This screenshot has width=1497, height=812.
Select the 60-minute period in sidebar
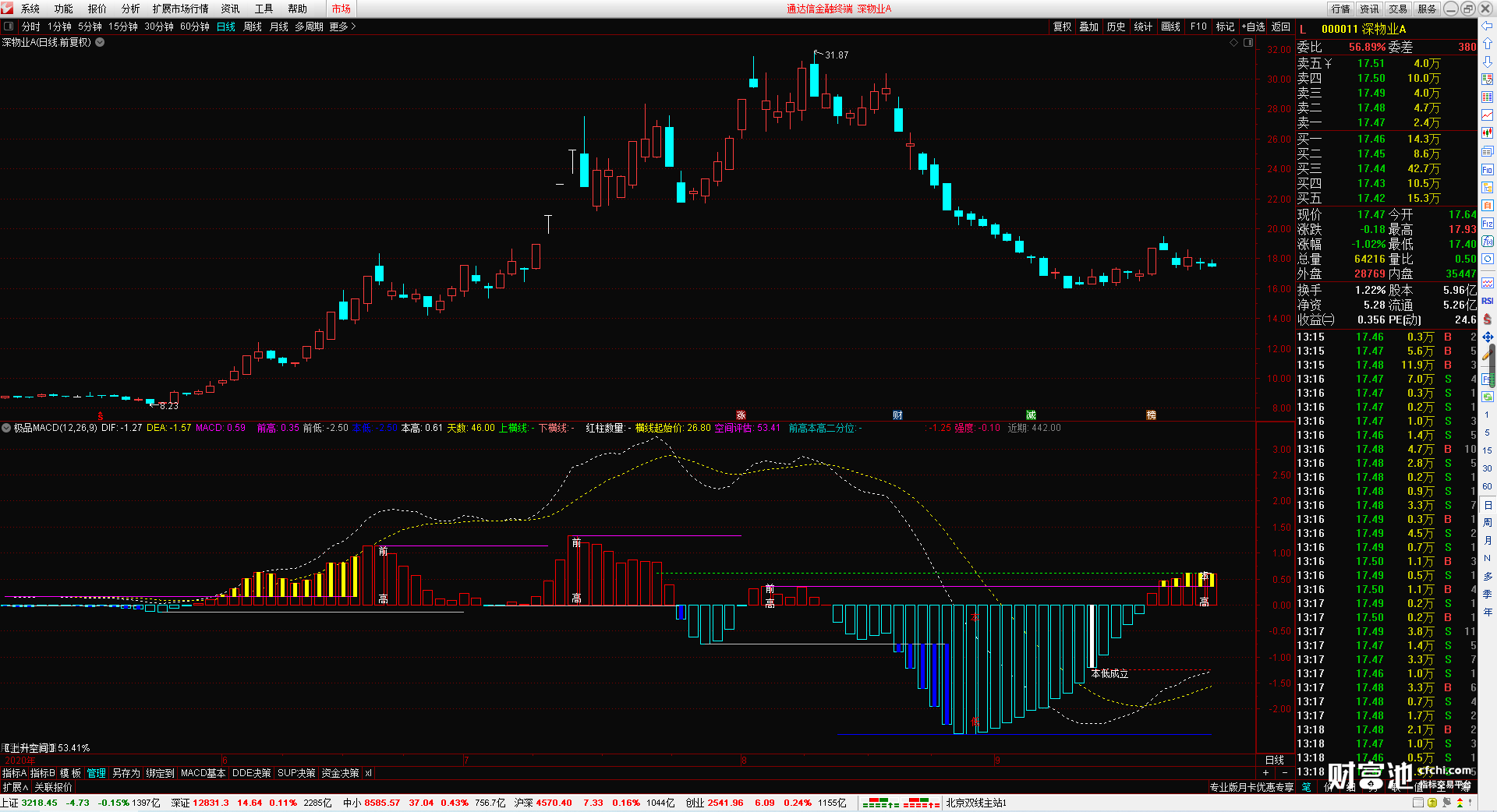pyautogui.click(x=1487, y=486)
